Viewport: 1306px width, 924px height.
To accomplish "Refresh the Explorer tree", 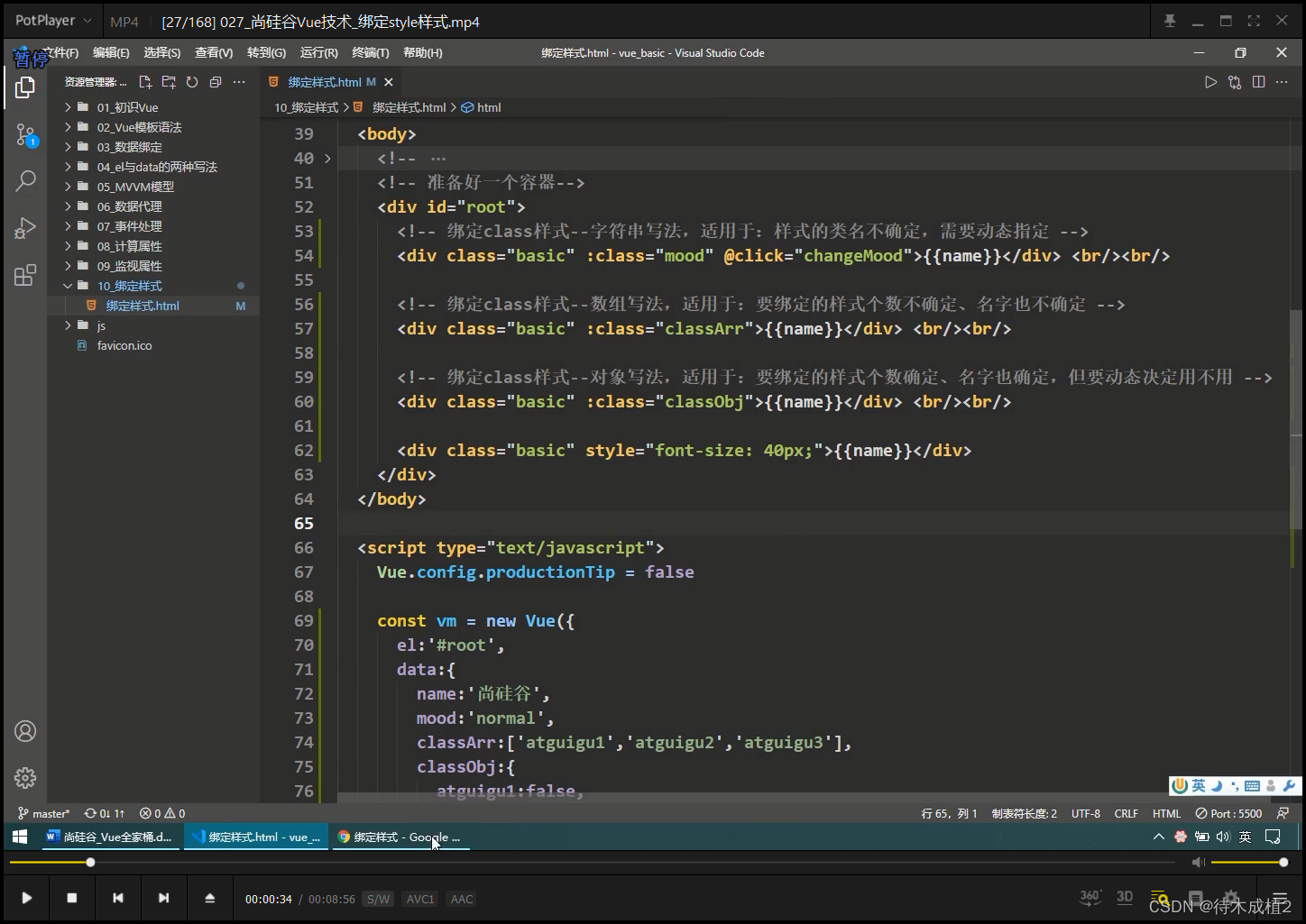I will coord(192,82).
